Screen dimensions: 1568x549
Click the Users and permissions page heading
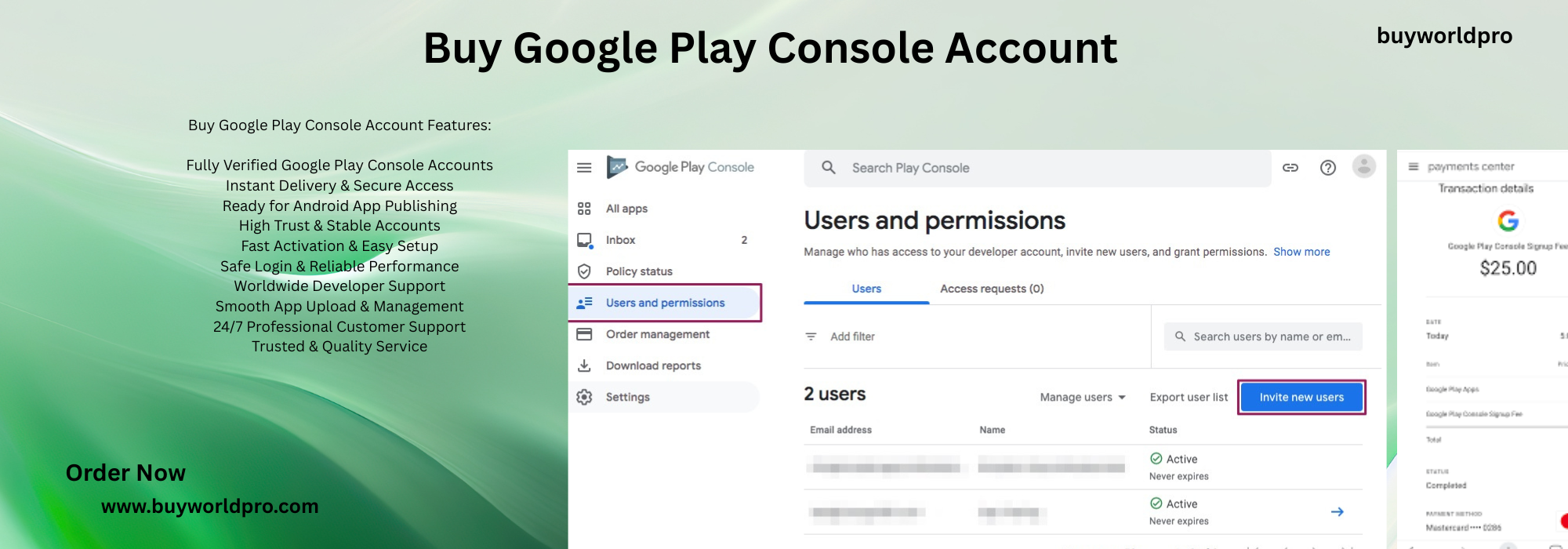[x=935, y=220]
